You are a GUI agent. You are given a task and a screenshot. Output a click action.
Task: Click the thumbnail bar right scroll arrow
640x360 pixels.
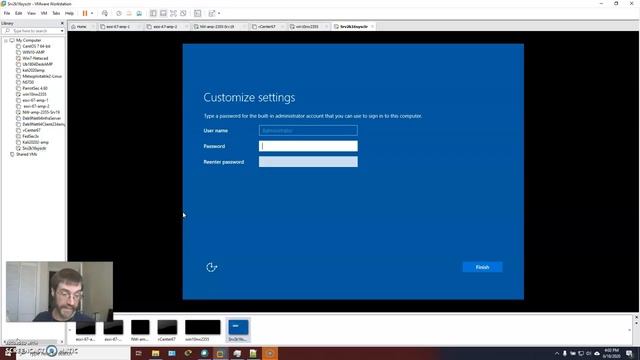(630, 330)
